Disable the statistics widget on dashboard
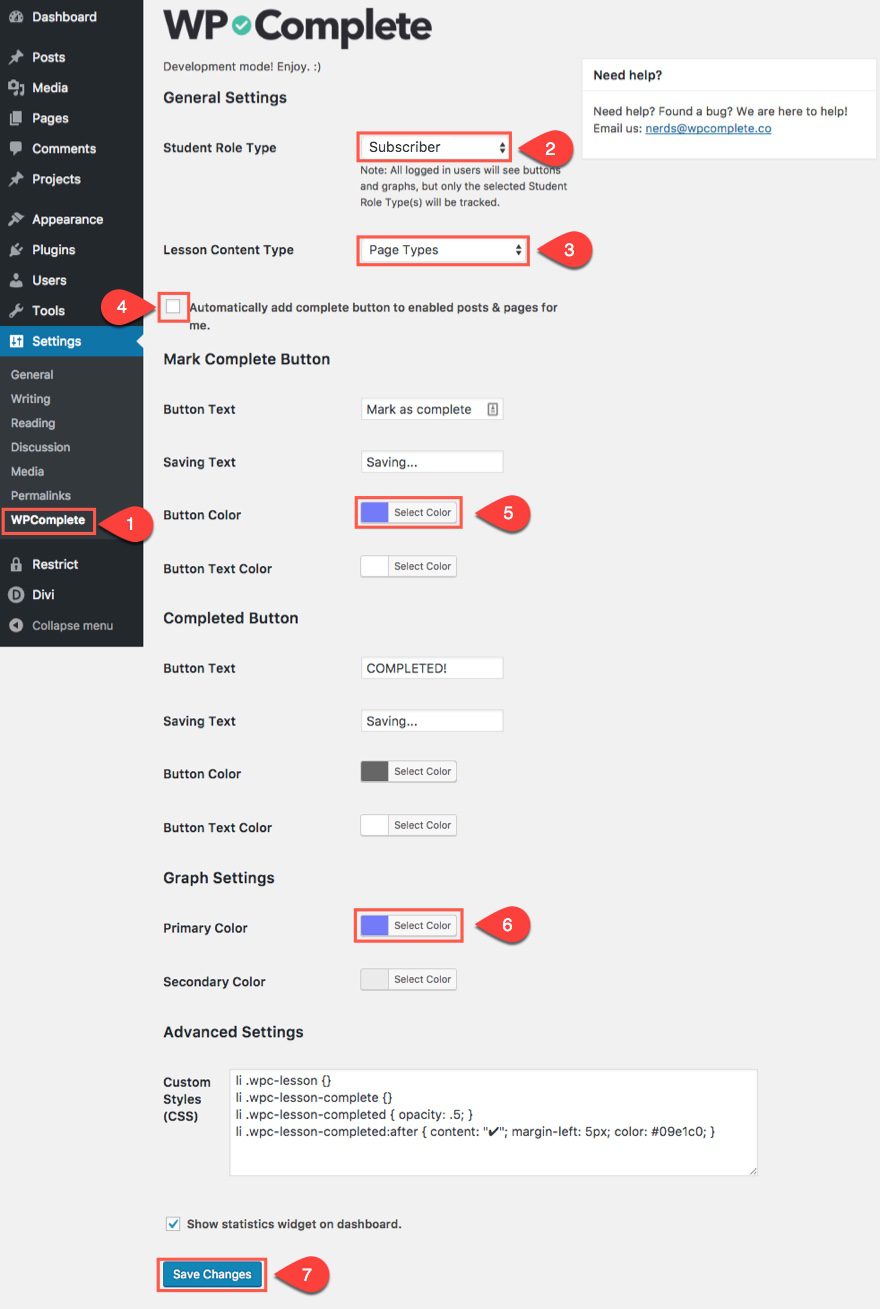 coord(172,1223)
